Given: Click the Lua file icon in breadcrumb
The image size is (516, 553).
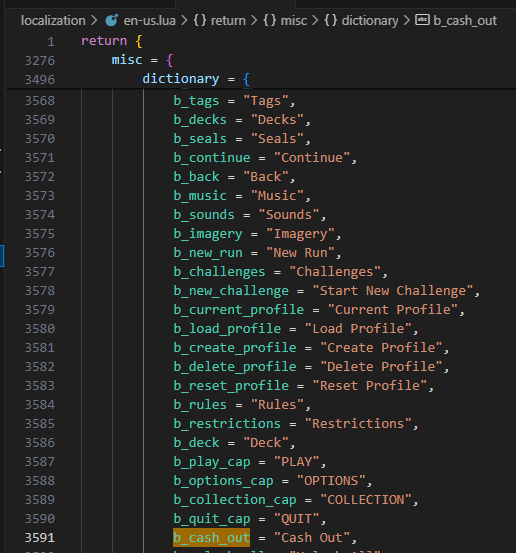Looking at the screenshot, I should (x=112, y=20).
